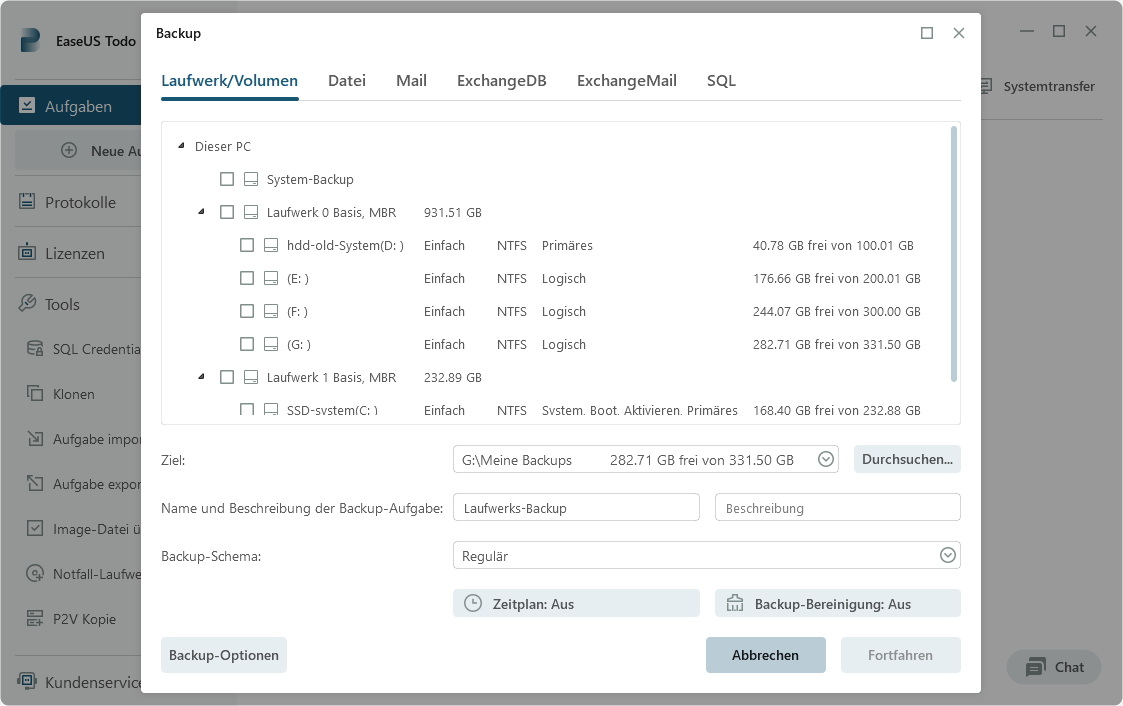Click into the Laufwerks-Backup name field
This screenshot has width=1123, height=706.
click(x=576, y=508)
